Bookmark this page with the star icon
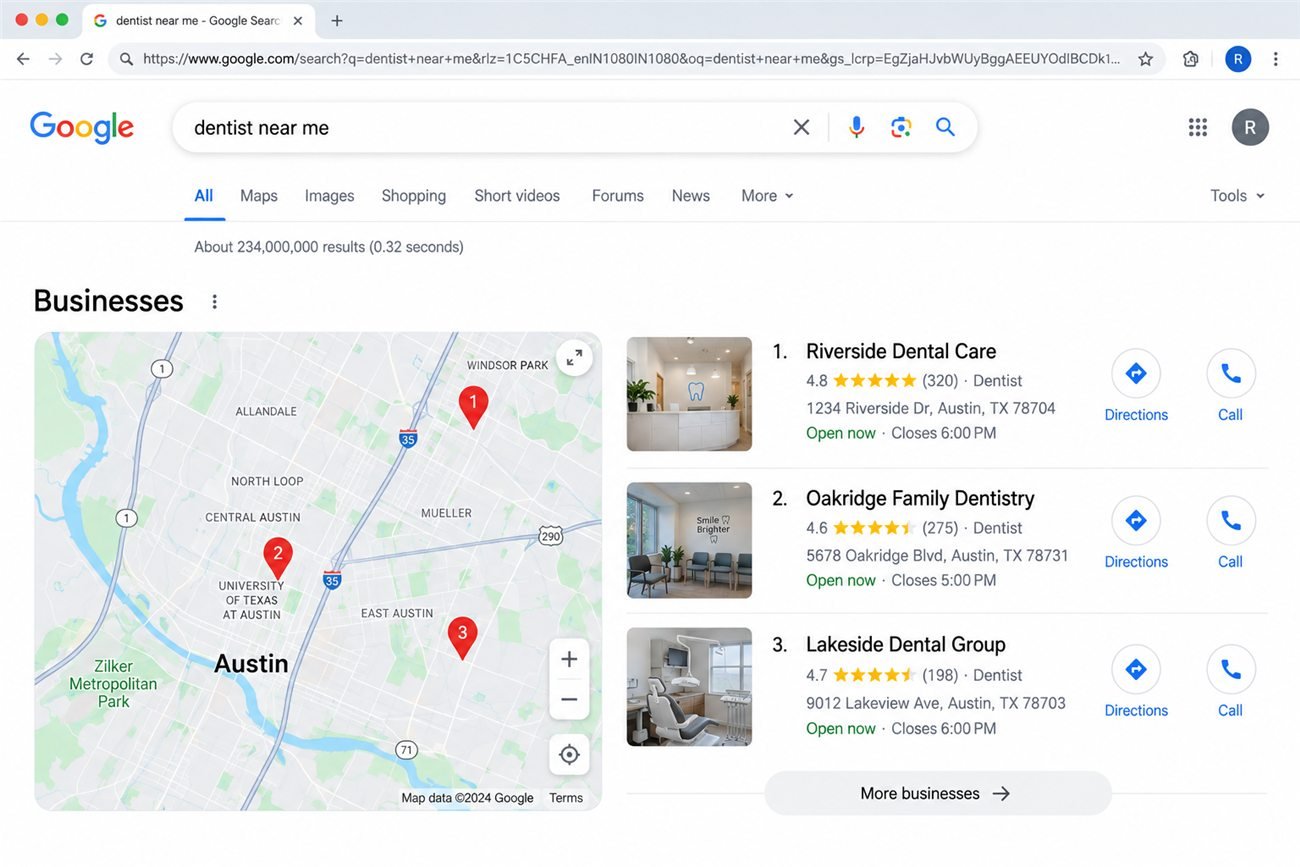Viewport: 1300px width, 867px height. [1145, 59]
